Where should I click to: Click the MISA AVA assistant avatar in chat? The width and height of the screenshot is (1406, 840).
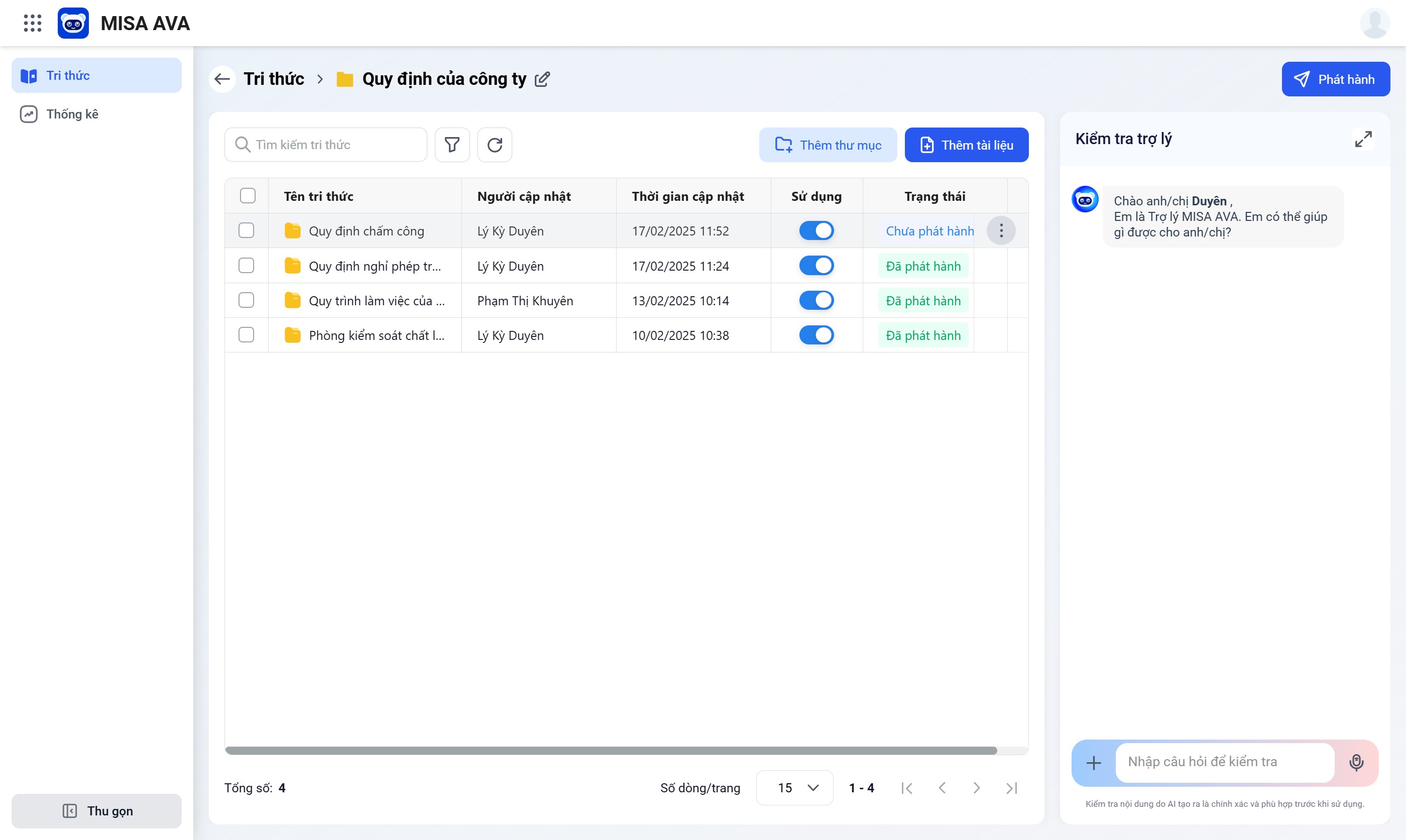(x=1085, y=199)
